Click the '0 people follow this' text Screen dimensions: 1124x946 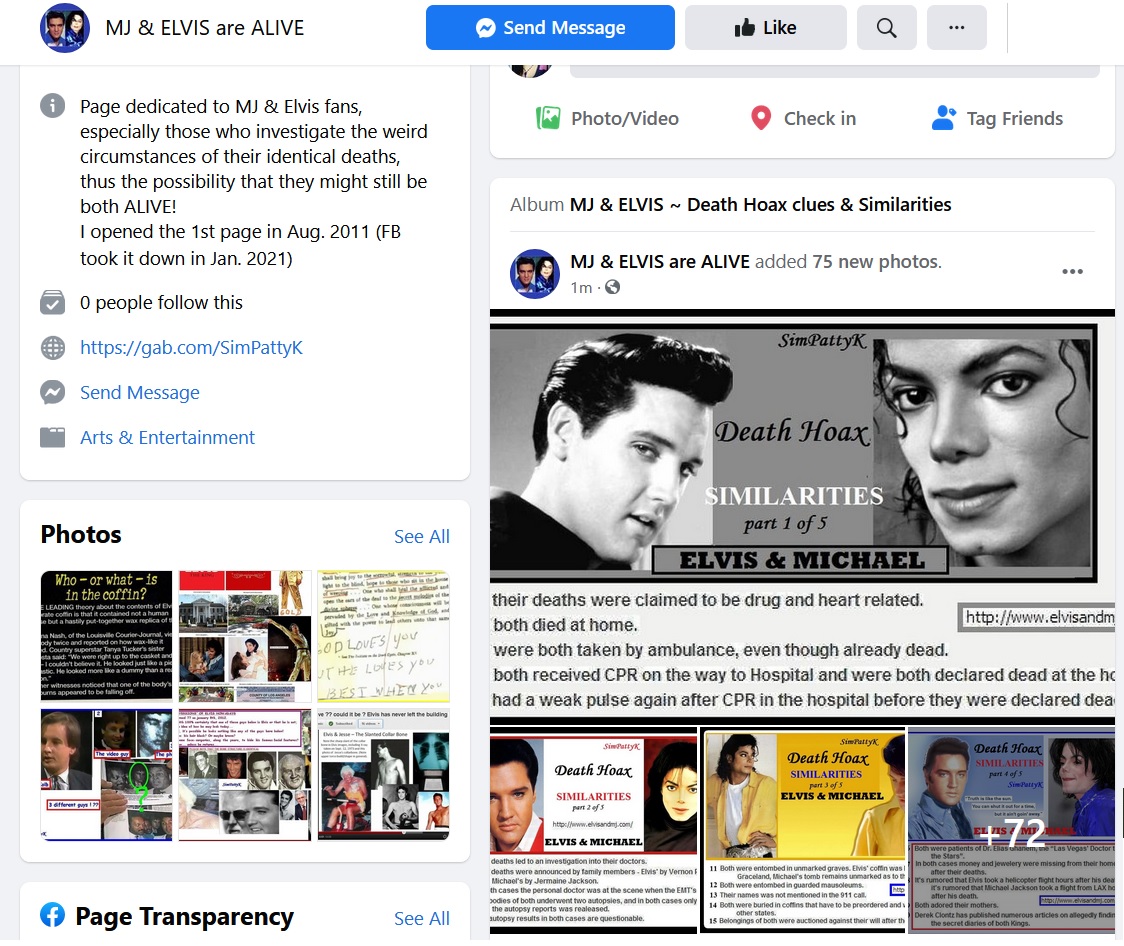pyautogui.click(x=161, y=302)
